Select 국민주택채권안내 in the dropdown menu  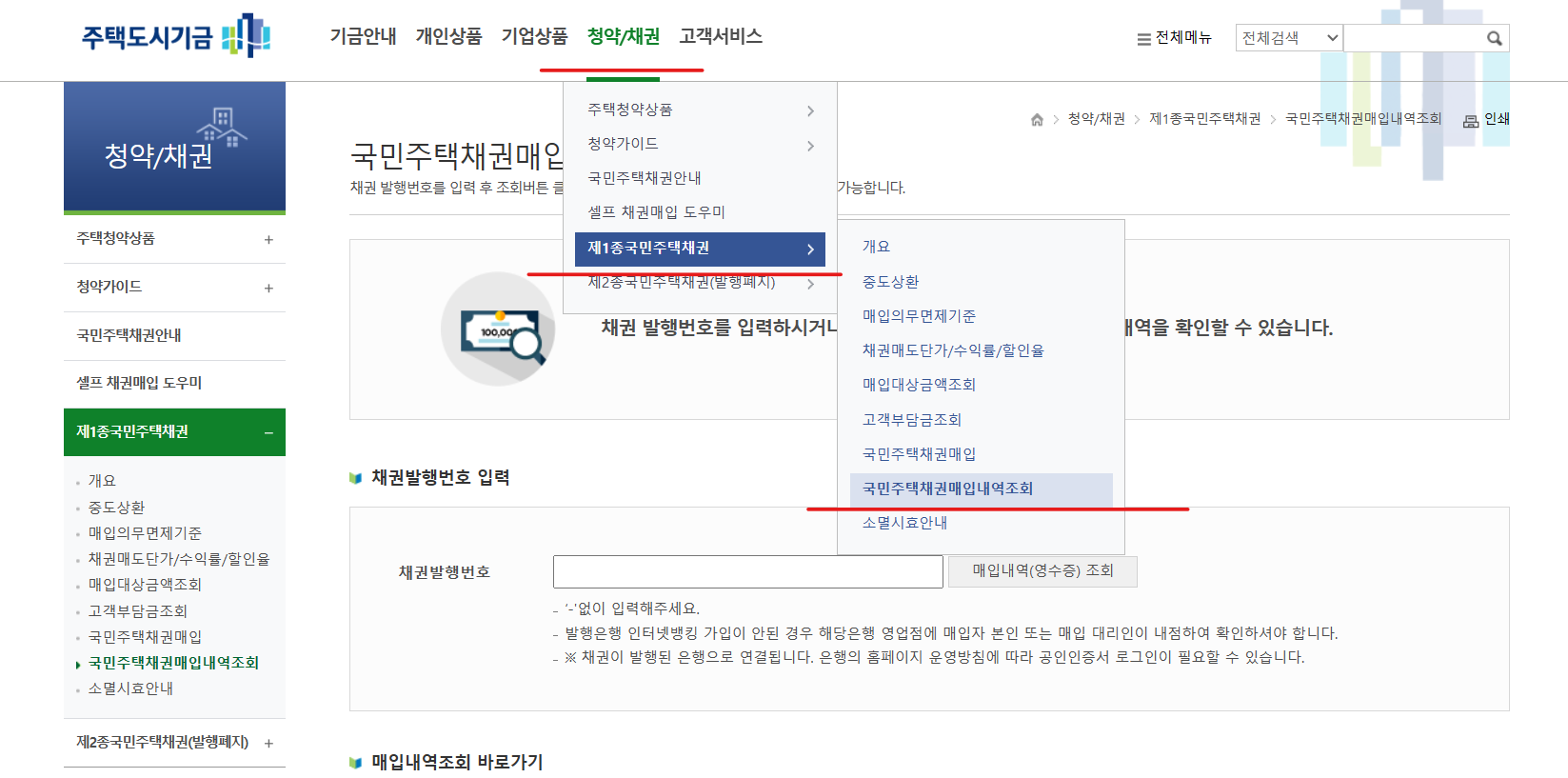[x=645, y=178]
